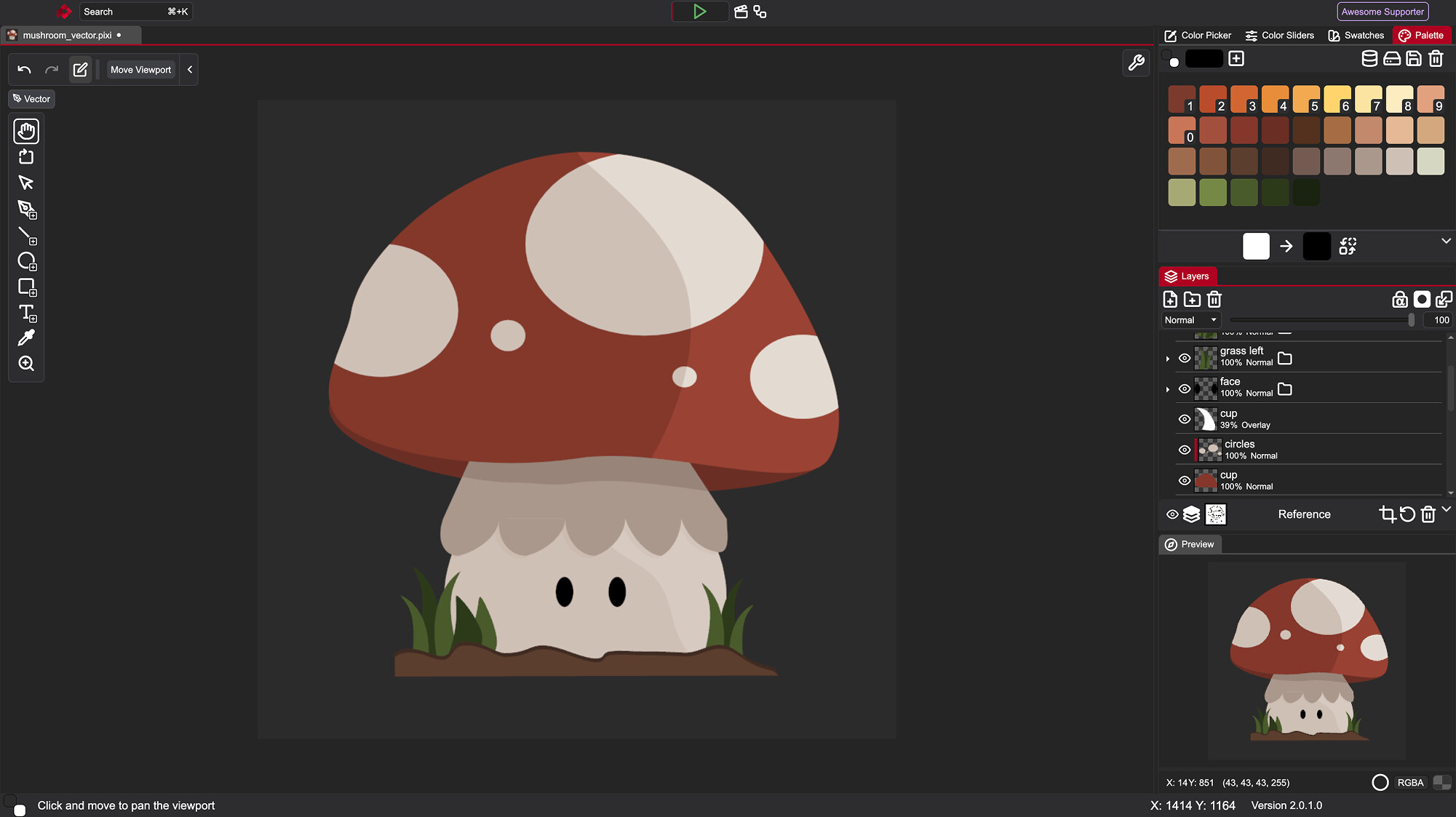1456x817 pixels.
Task: Open the Zoom tool
Action: (26, 363)
